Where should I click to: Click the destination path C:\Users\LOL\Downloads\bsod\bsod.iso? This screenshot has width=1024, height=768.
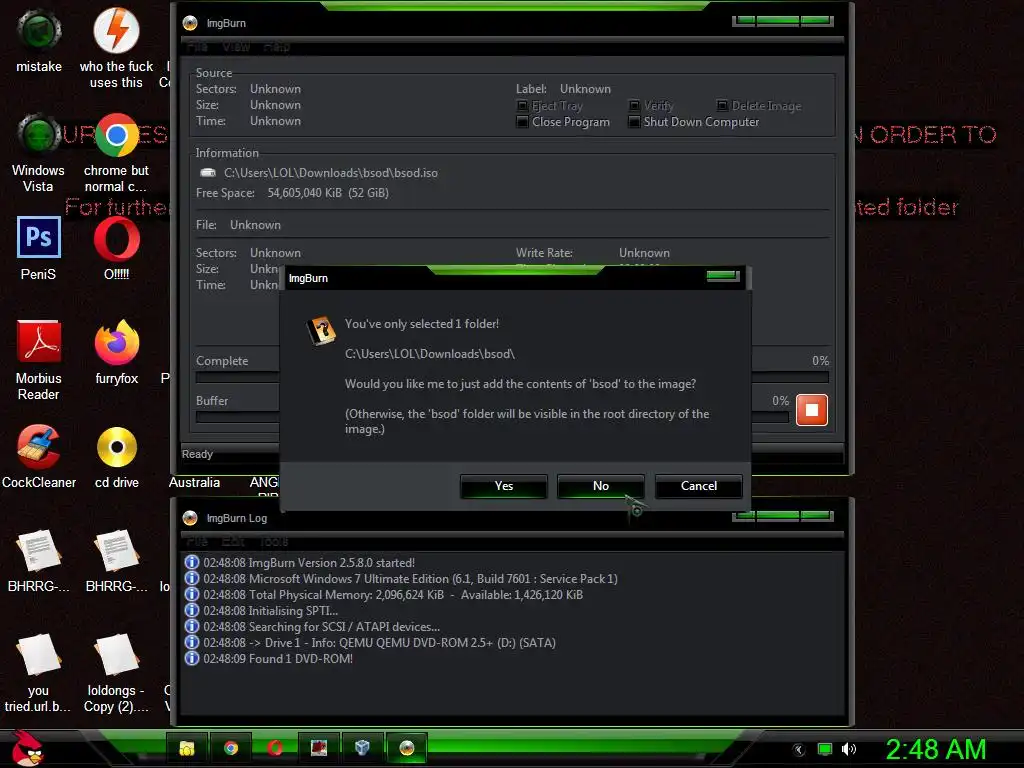[x=330, y=173]
